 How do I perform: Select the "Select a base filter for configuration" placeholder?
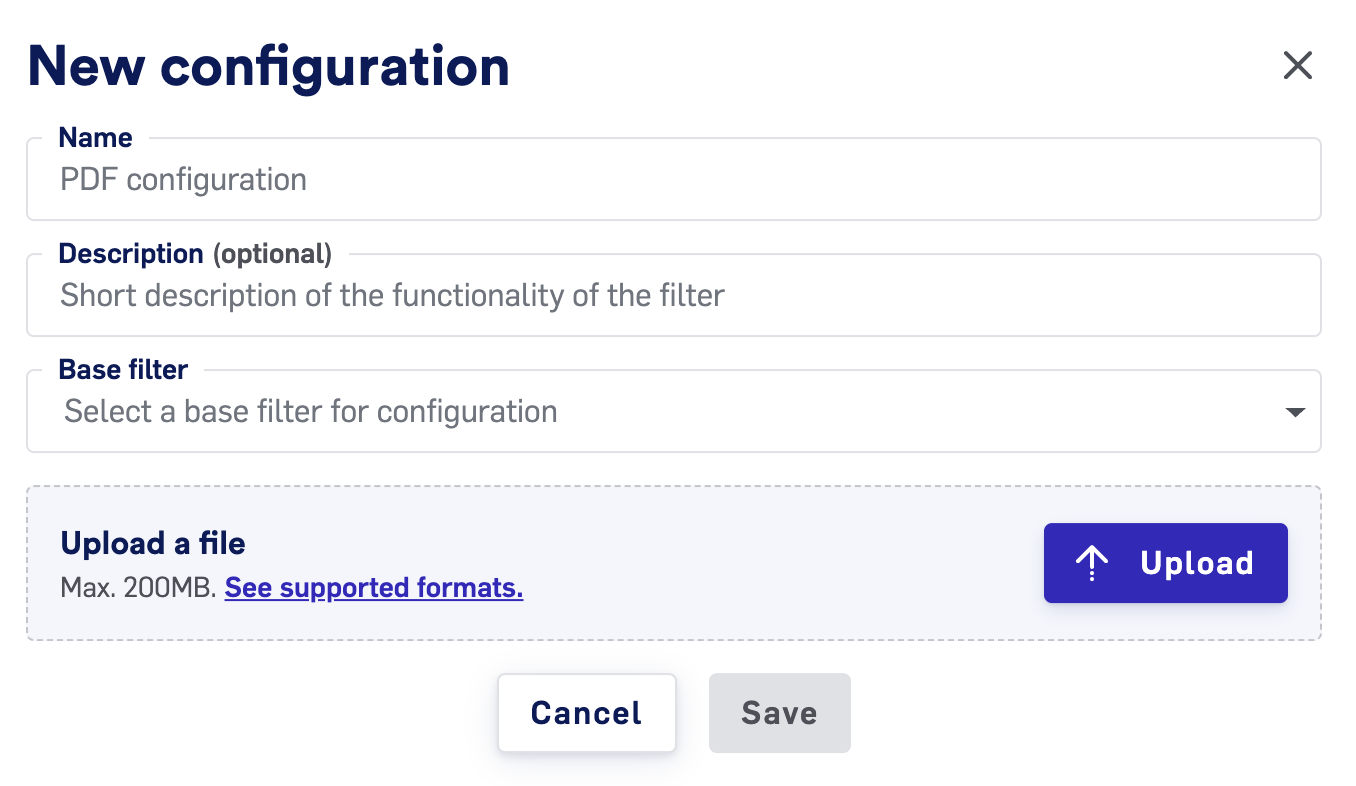[x=311, y=411]
